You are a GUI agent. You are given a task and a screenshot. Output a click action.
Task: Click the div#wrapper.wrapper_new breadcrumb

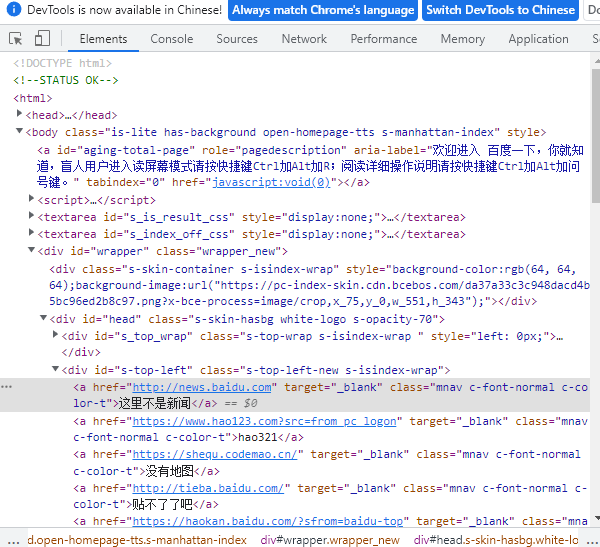[330, 540]
